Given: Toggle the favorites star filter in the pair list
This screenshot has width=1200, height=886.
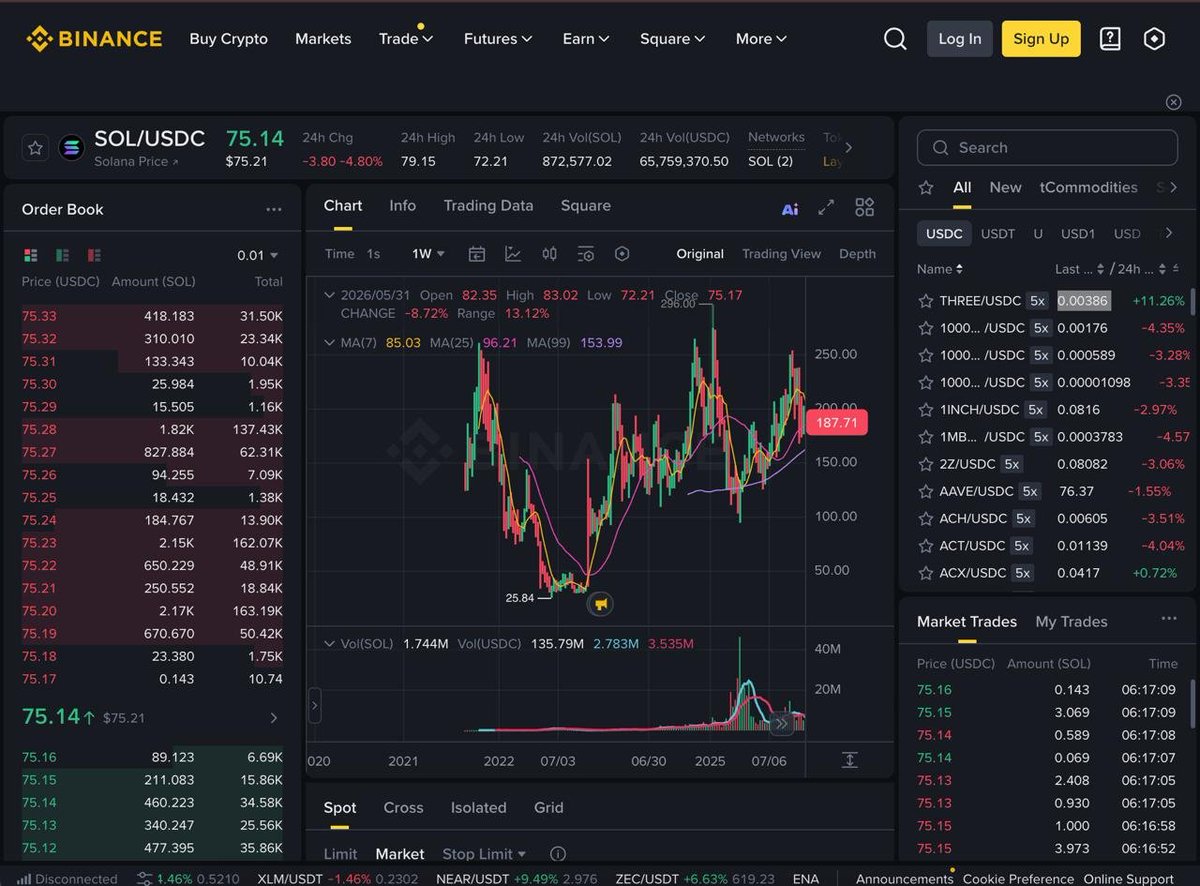Looking at the screenshot, I should [926, 188].
